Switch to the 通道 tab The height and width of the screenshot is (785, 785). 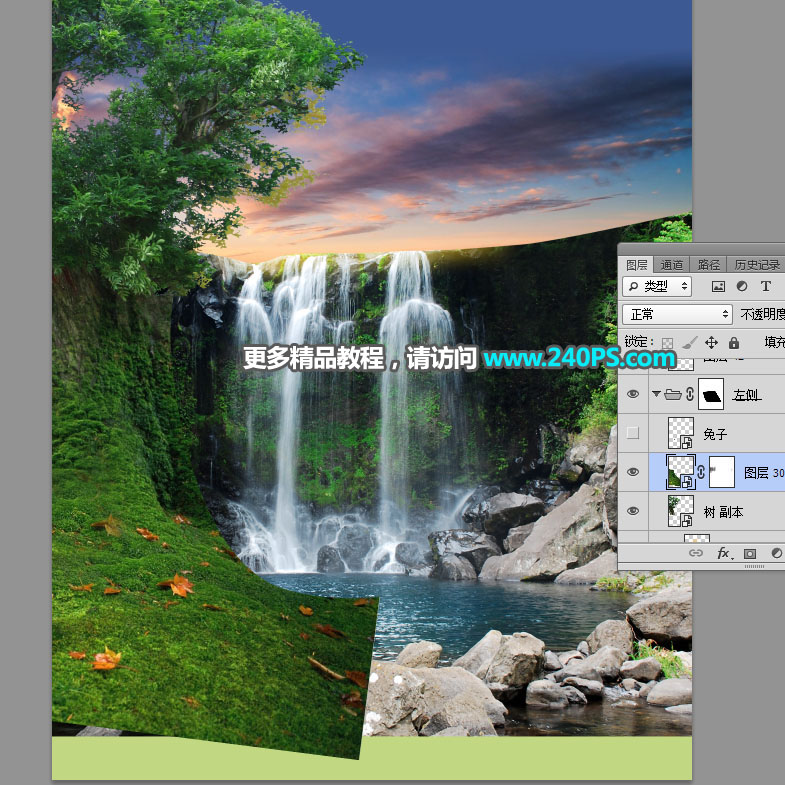click(671, 265)
